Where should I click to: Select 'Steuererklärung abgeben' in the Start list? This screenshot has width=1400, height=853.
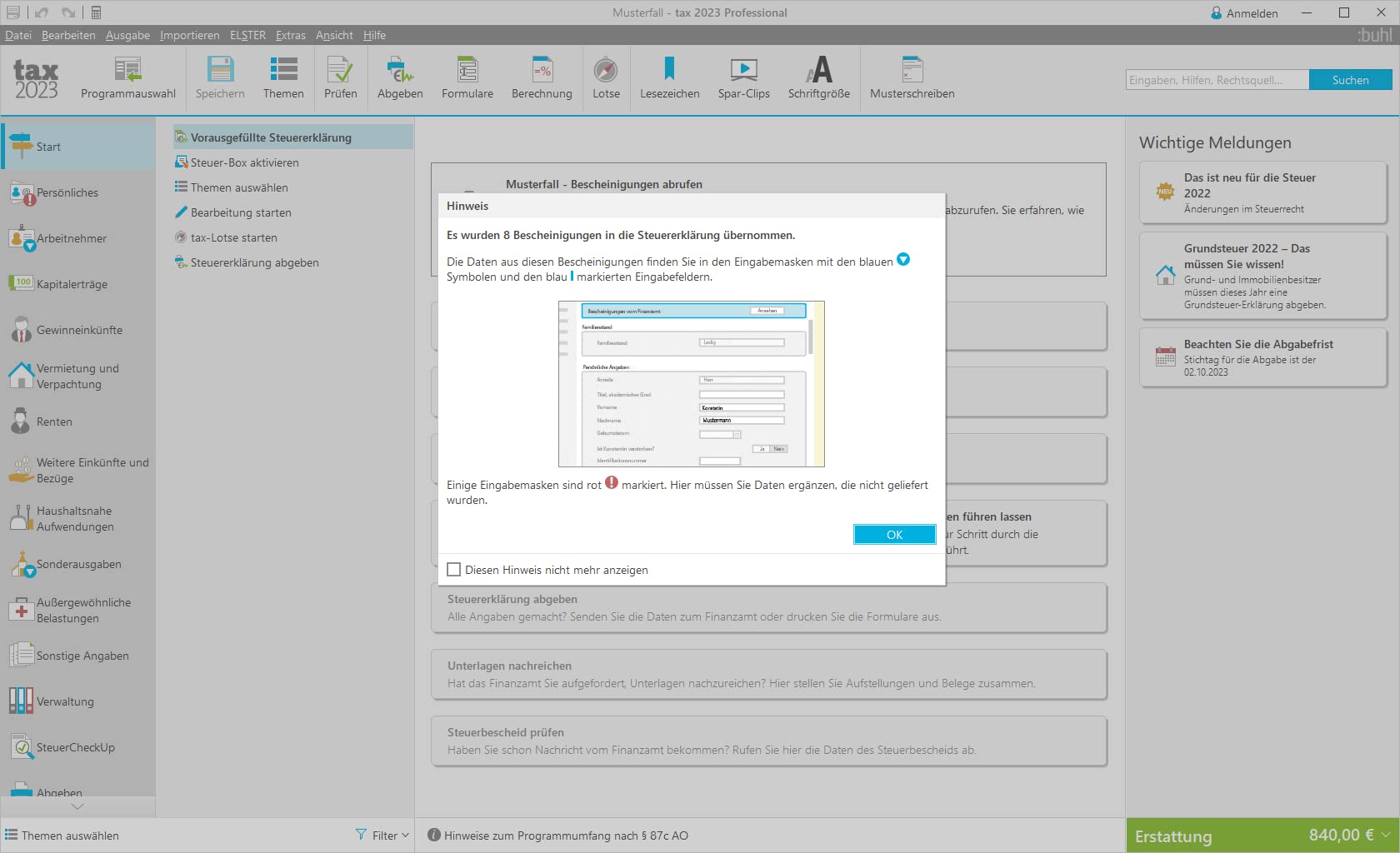tap(293, 262)
